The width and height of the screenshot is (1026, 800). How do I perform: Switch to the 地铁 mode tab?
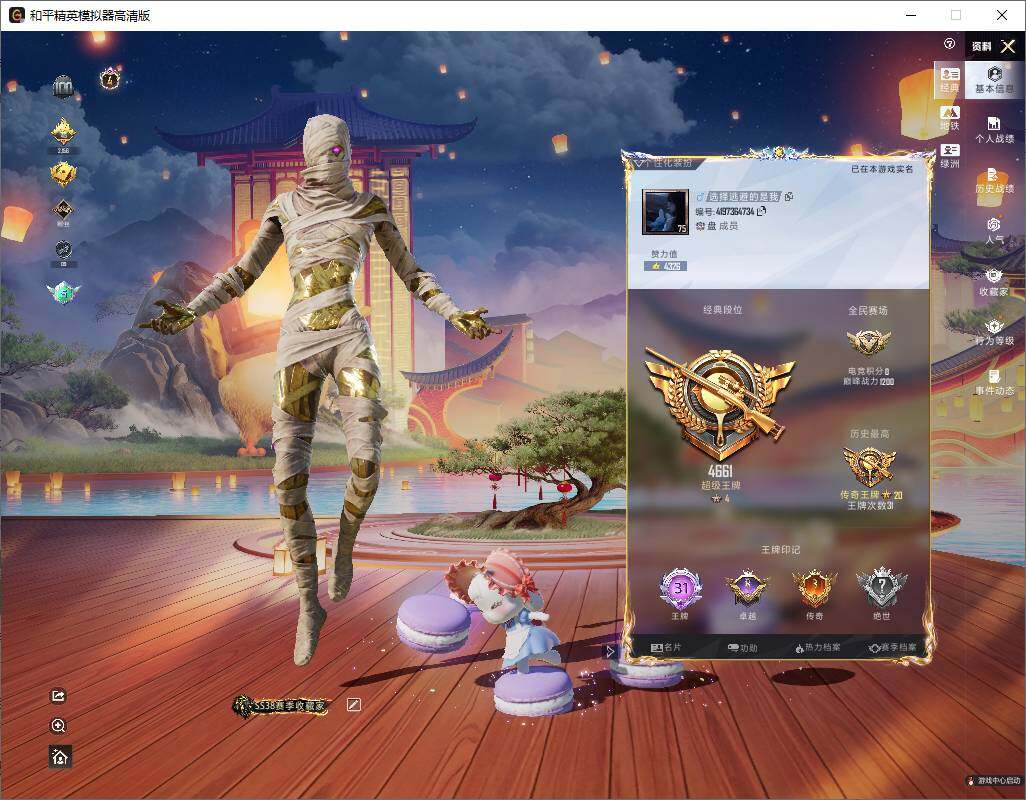click(949, 118)
